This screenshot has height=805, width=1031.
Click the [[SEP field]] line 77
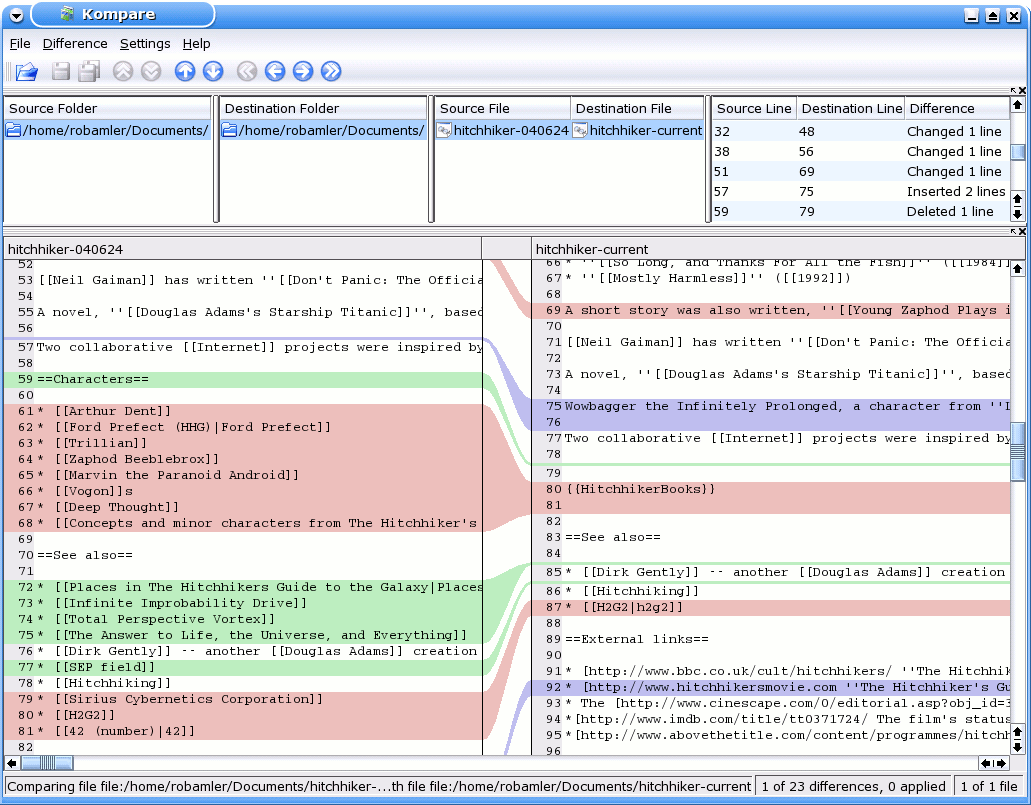[243, 668]
